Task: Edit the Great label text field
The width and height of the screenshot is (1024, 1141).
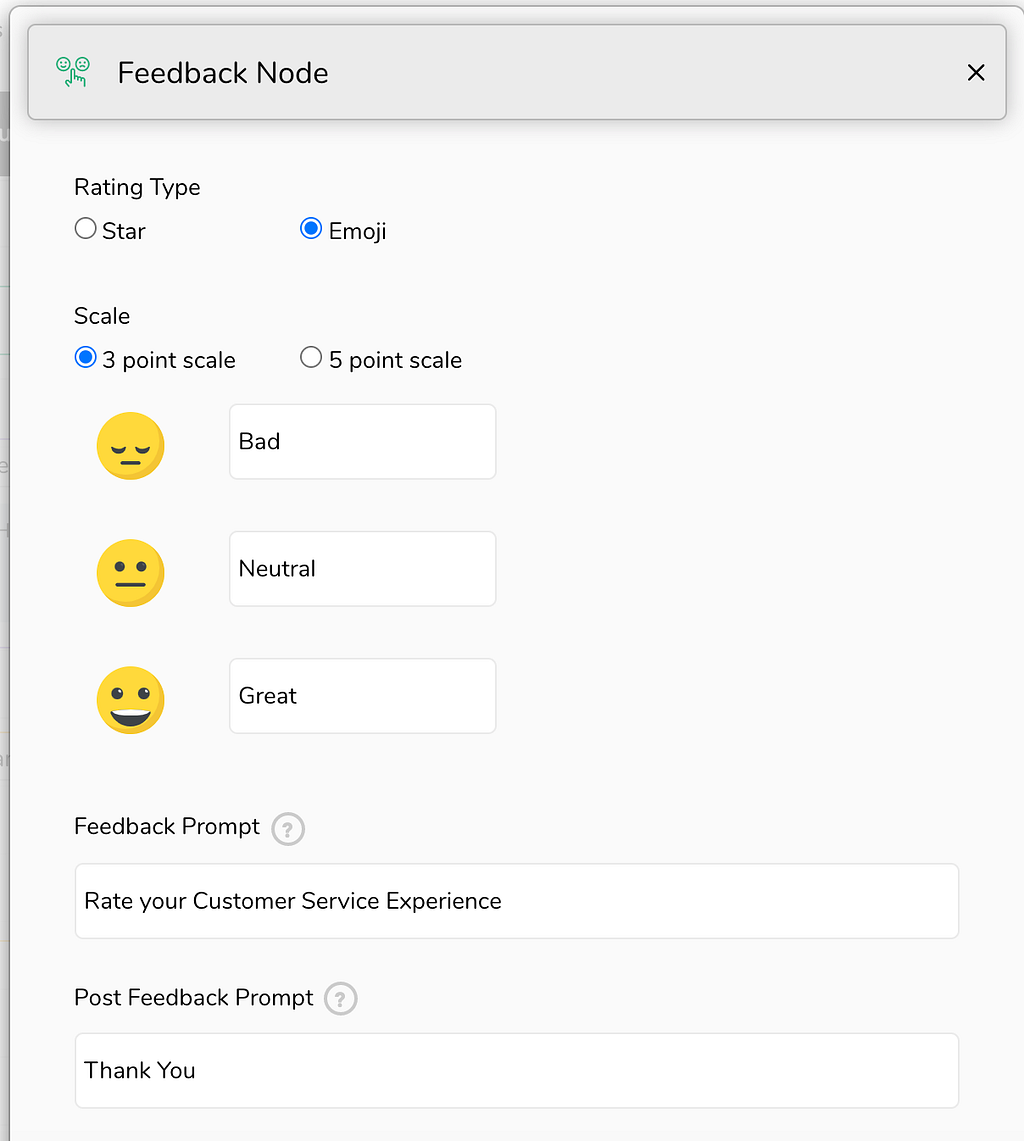Action: [362, 696]
